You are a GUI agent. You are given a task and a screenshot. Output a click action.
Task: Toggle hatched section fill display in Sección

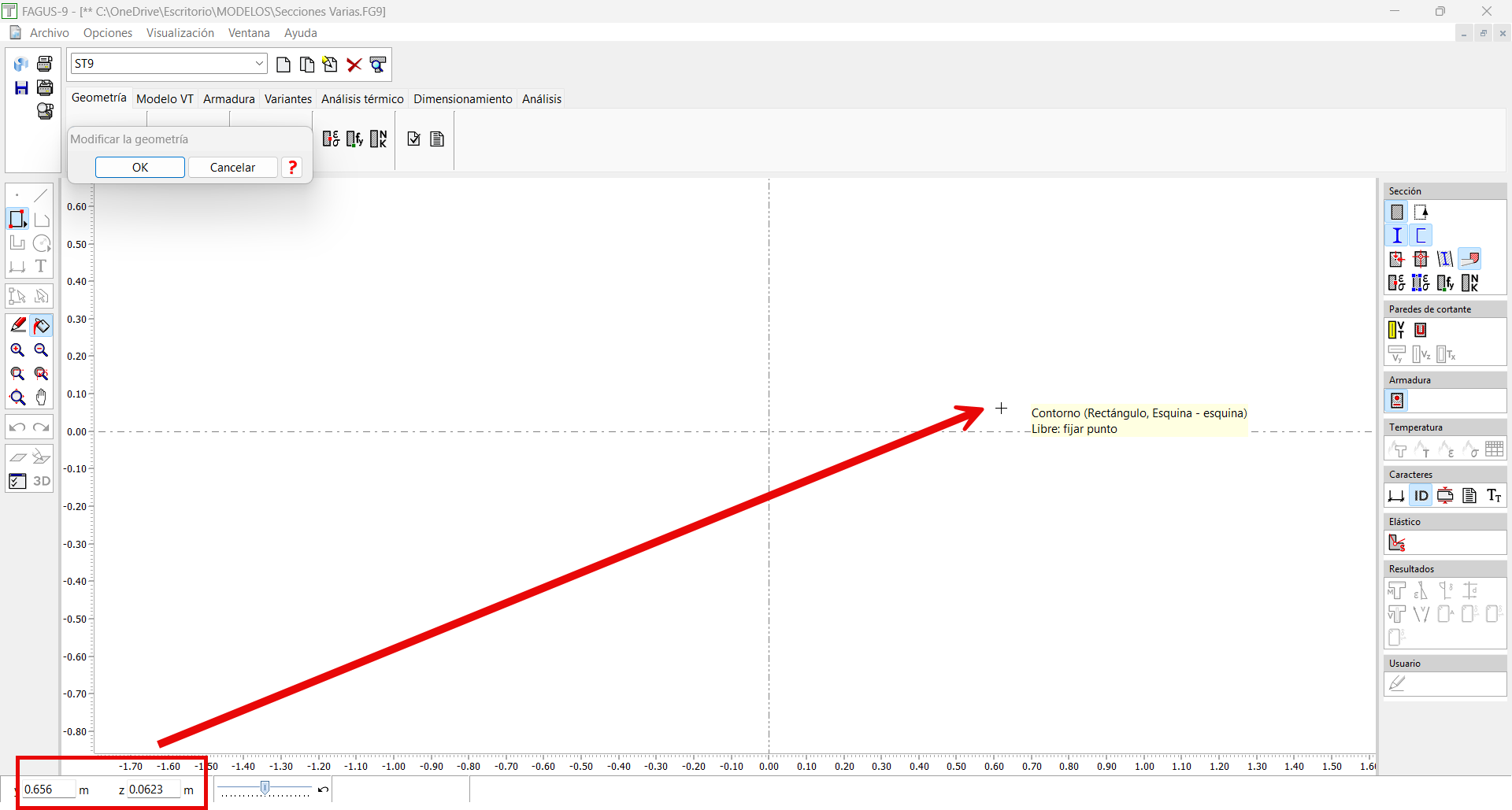(1397, 213)
